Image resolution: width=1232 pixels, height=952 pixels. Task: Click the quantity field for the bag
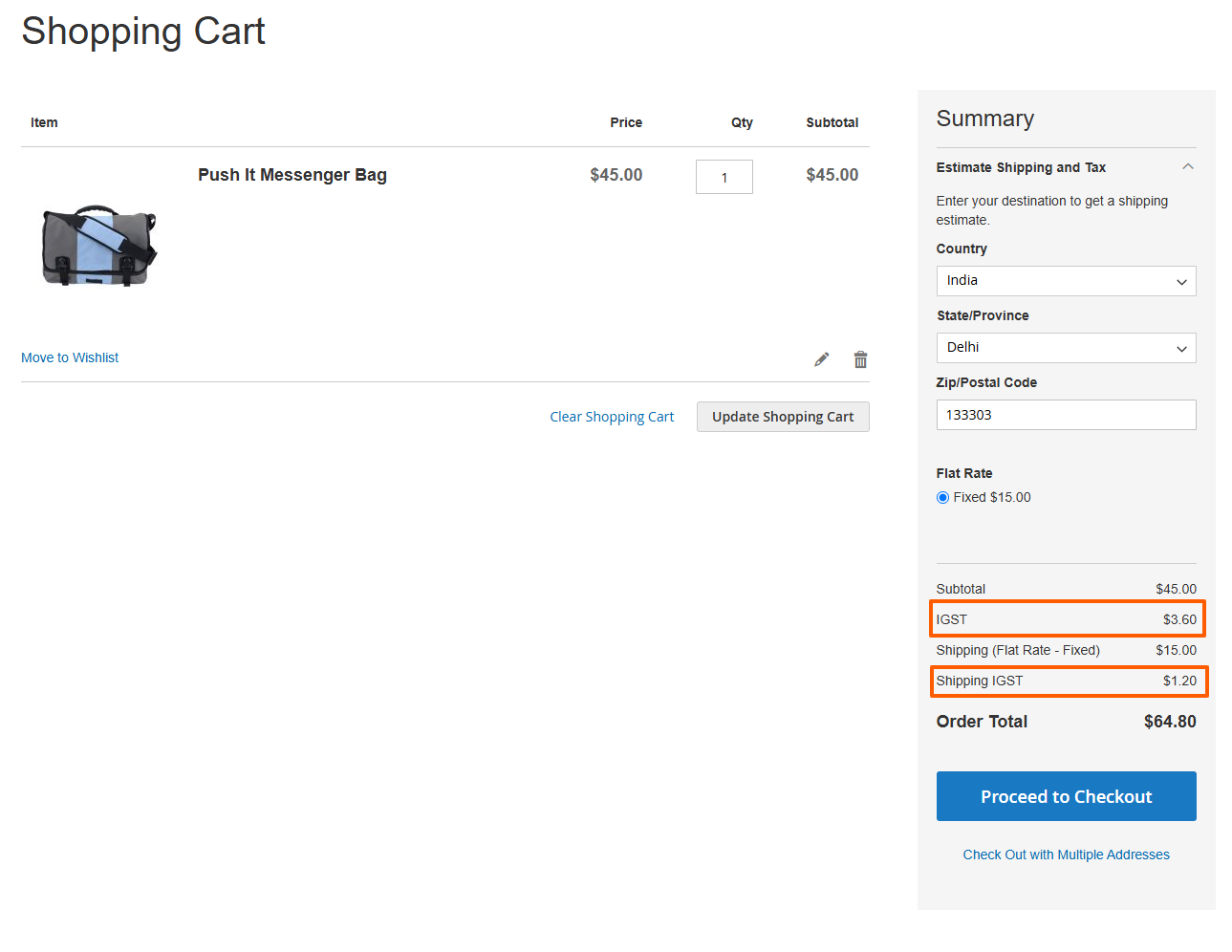724,177
